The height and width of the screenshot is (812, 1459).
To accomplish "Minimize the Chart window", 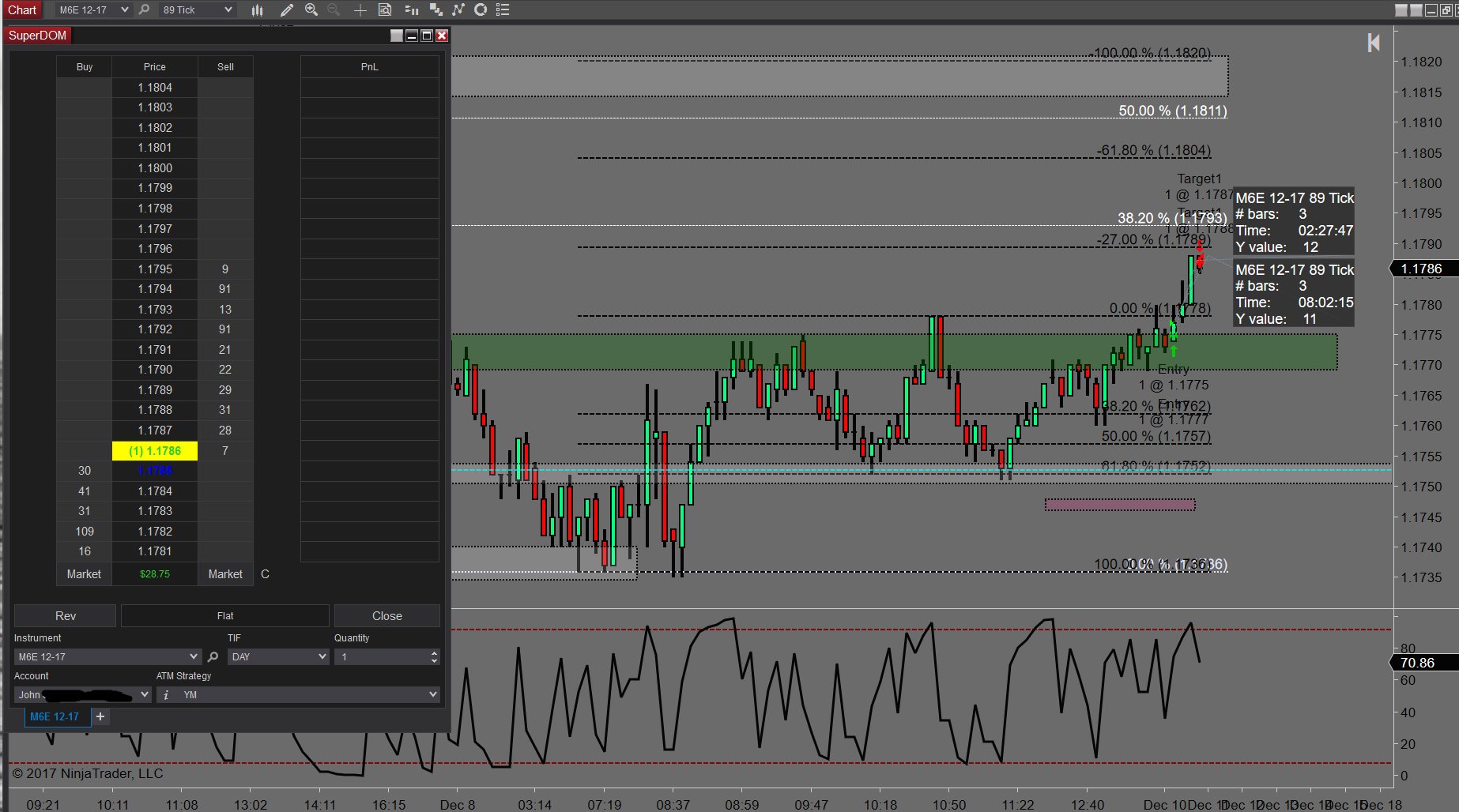I will tap(1431, 10).
